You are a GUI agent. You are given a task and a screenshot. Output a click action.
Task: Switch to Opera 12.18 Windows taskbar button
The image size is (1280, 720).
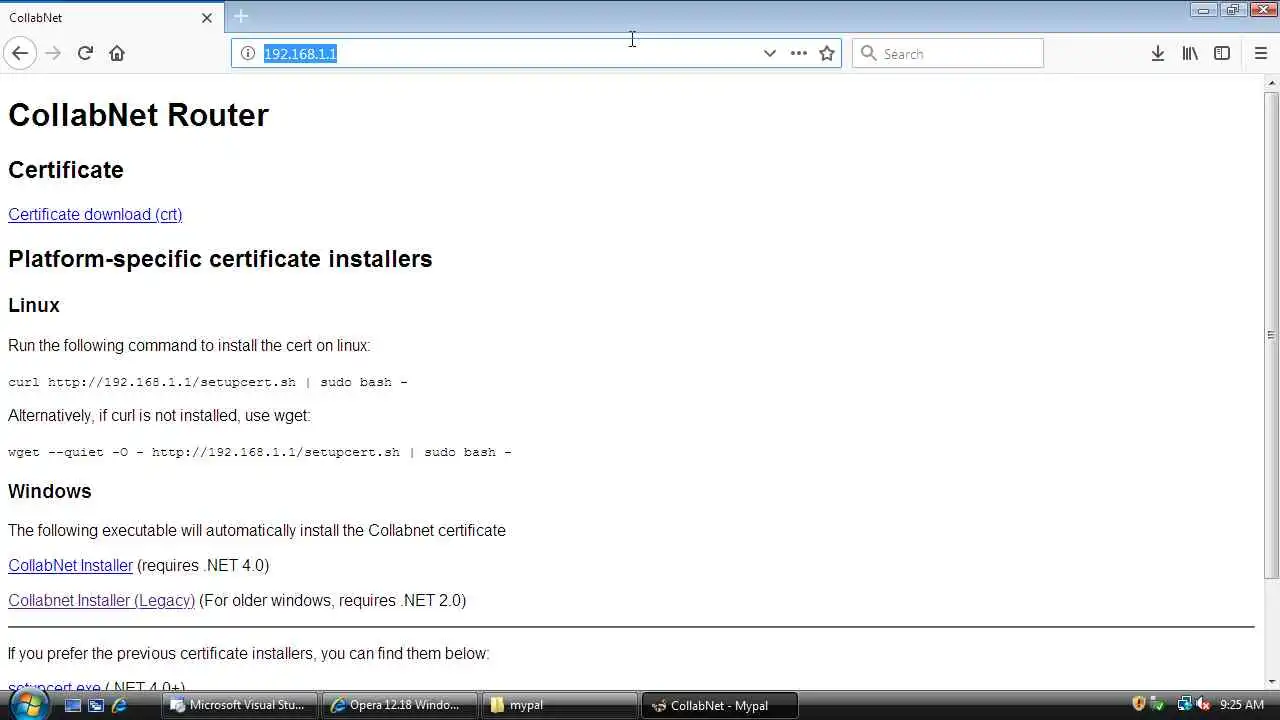coord(400,705)
